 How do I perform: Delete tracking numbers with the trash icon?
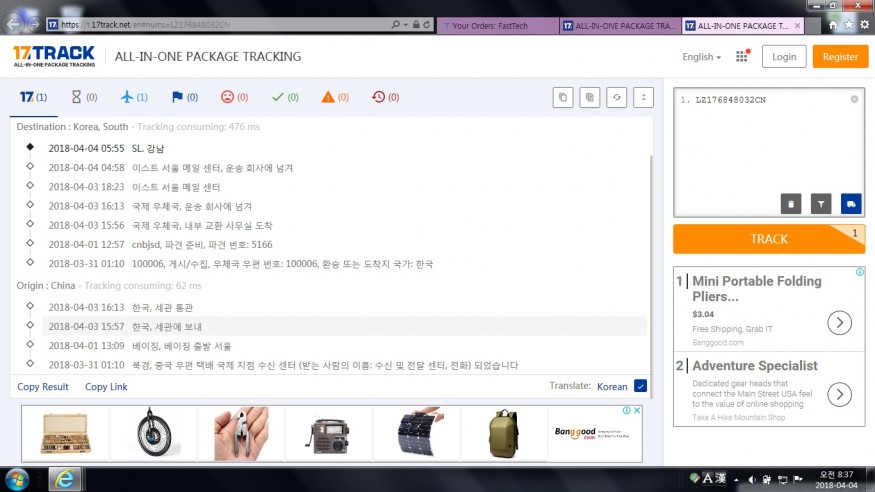click(x=791, y=203)
